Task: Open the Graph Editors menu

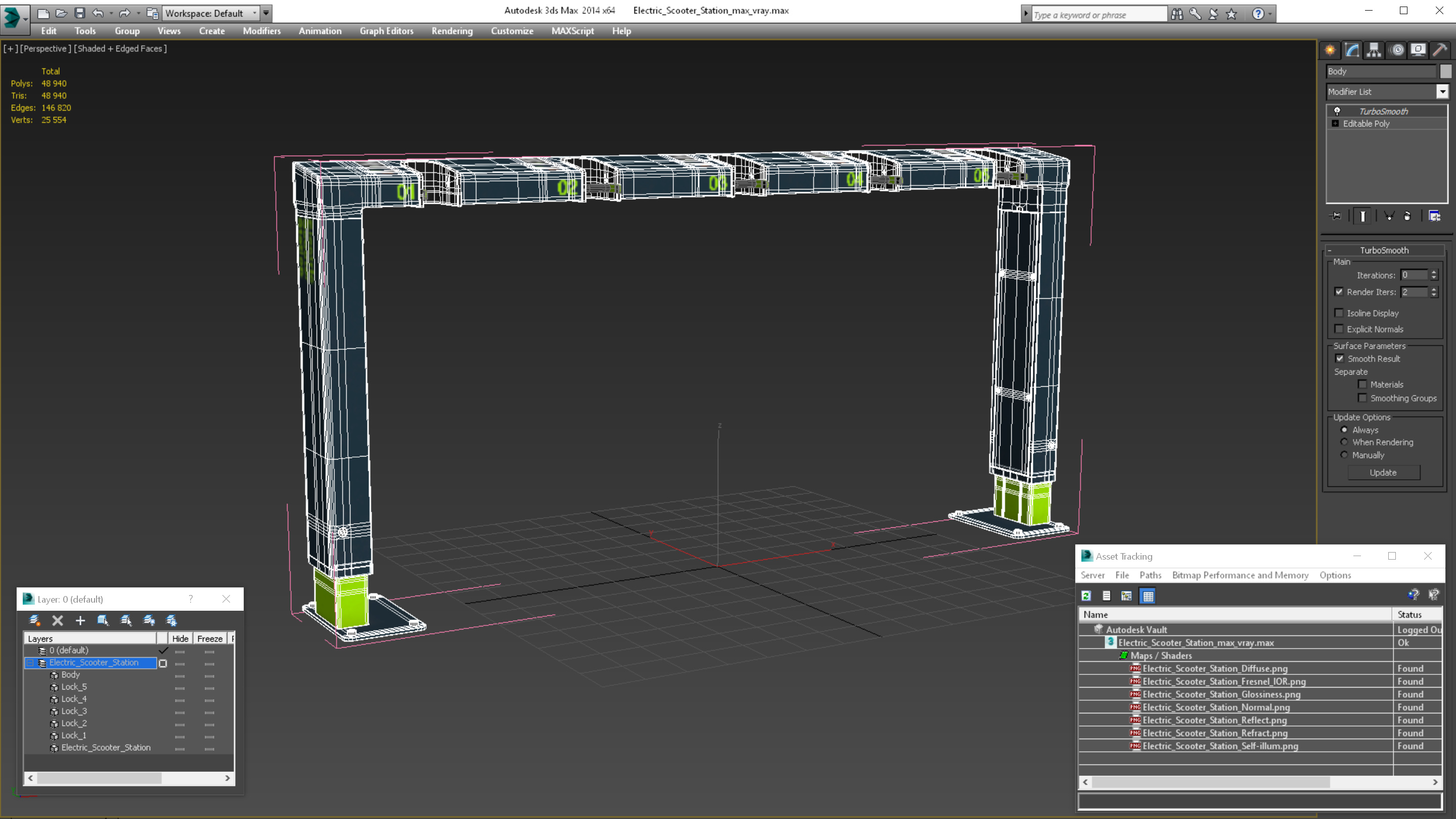Action: tap(386, 31)
